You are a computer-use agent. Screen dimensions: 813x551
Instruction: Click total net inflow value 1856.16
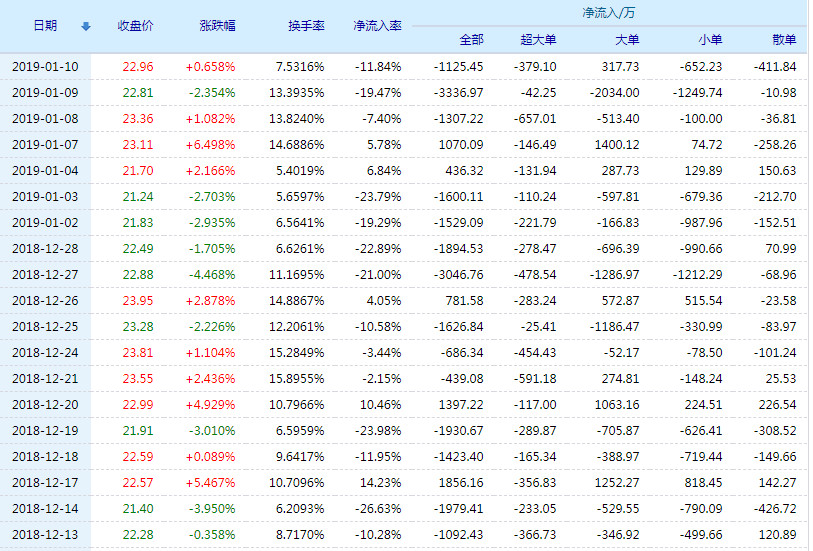pos(460,482)
